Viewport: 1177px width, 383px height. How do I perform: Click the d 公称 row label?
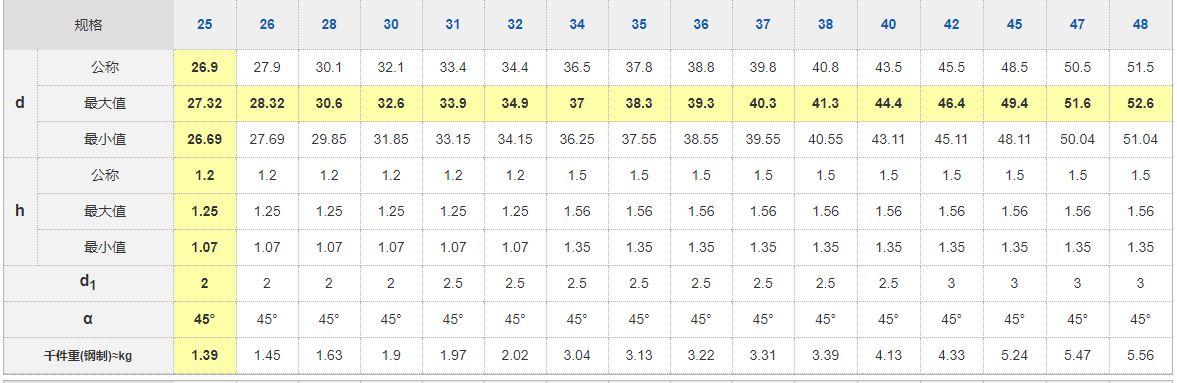pos(105,68)
